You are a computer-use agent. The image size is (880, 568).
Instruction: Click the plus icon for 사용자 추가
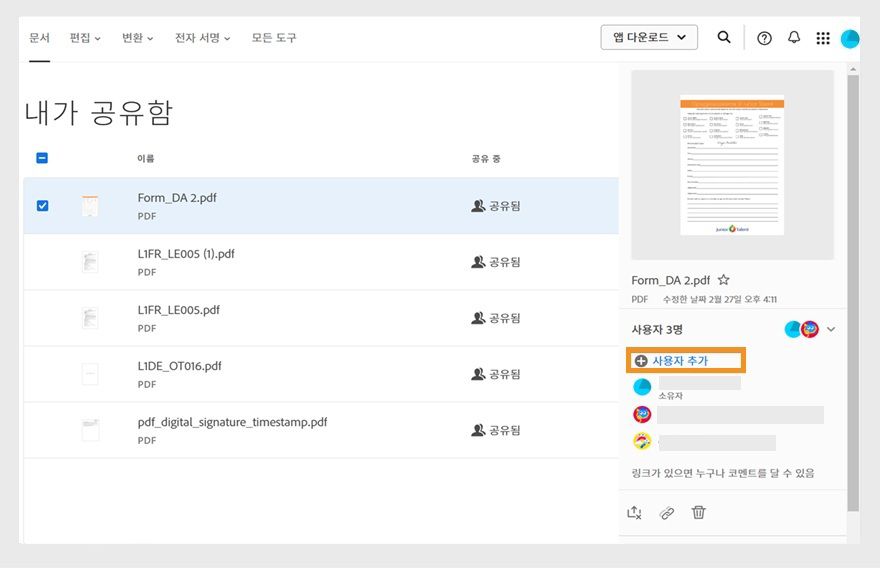[641, 361]
